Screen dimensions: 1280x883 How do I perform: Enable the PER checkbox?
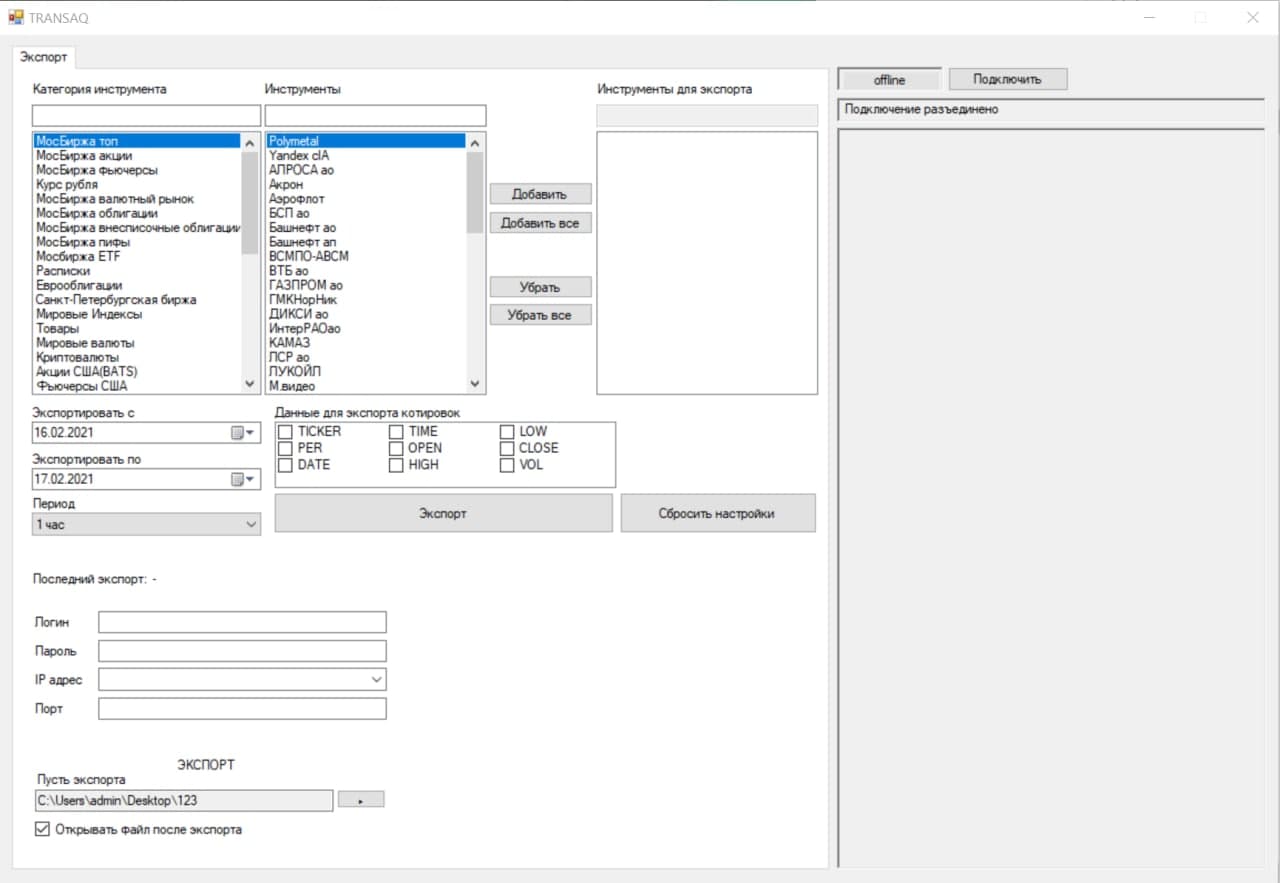tap(285, 448)
